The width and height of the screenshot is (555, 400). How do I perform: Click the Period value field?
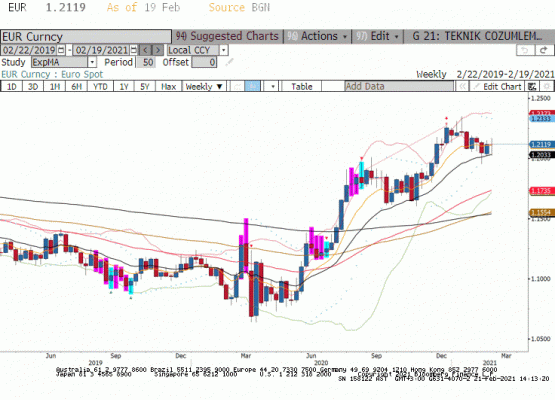(146, 62)
